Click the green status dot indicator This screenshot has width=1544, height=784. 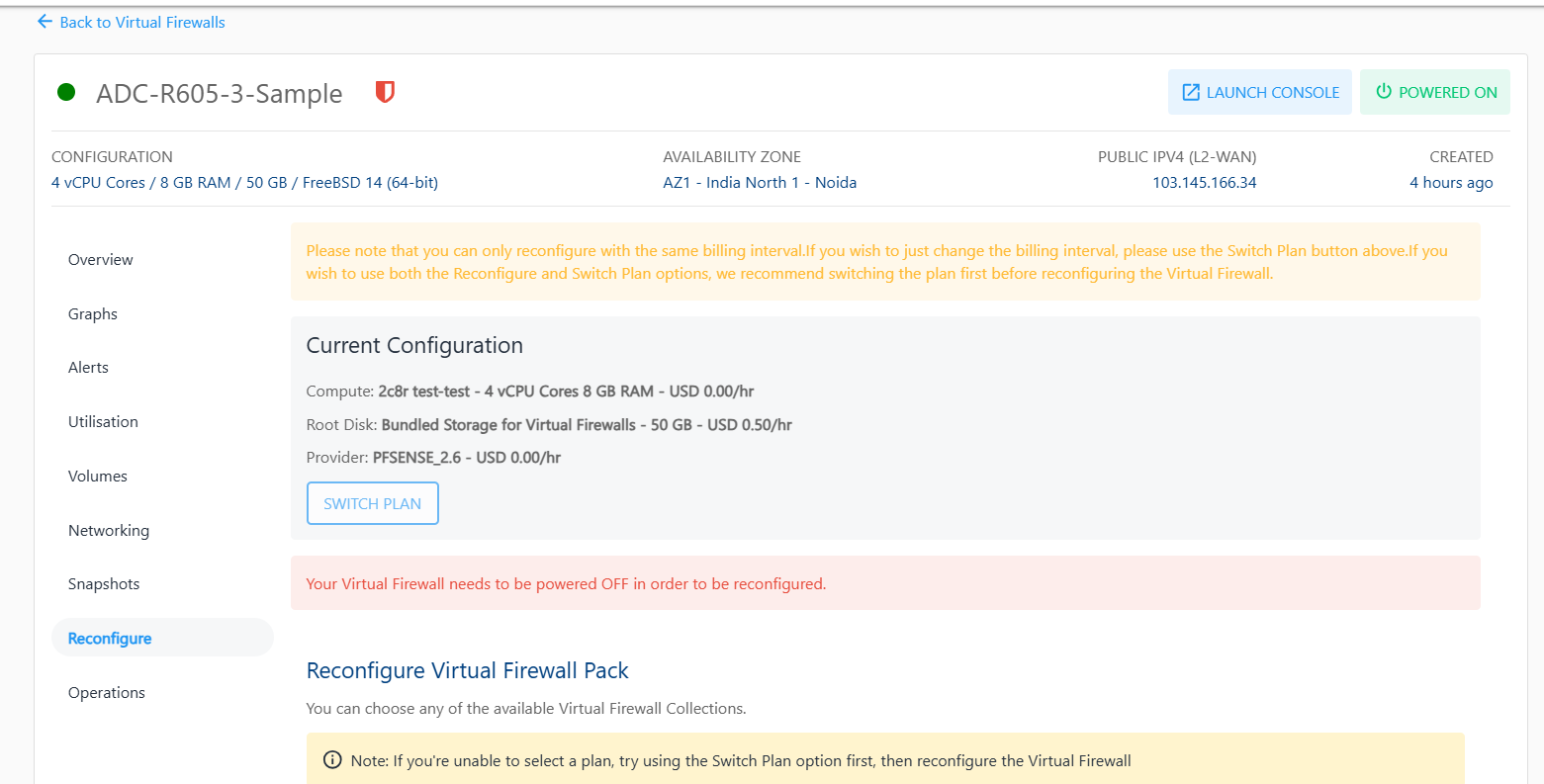(x=66, y=93)
